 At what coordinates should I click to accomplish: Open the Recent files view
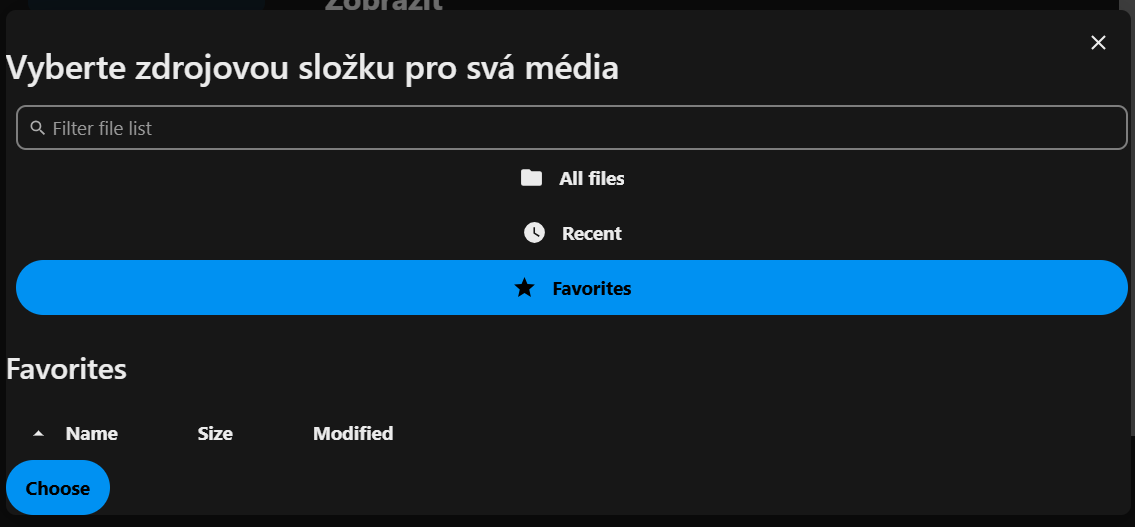tap(572, 233)
